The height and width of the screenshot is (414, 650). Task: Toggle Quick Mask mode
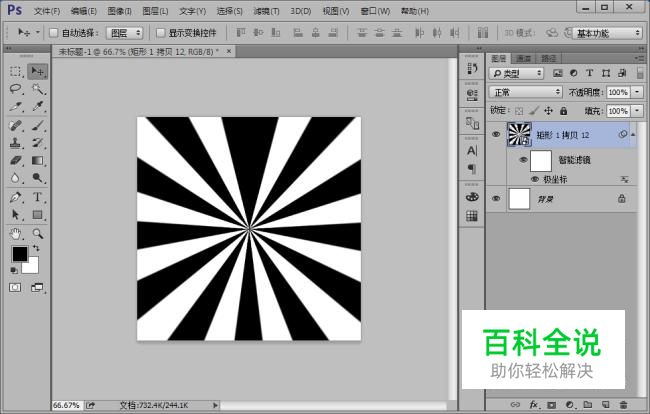pos(15,287)
